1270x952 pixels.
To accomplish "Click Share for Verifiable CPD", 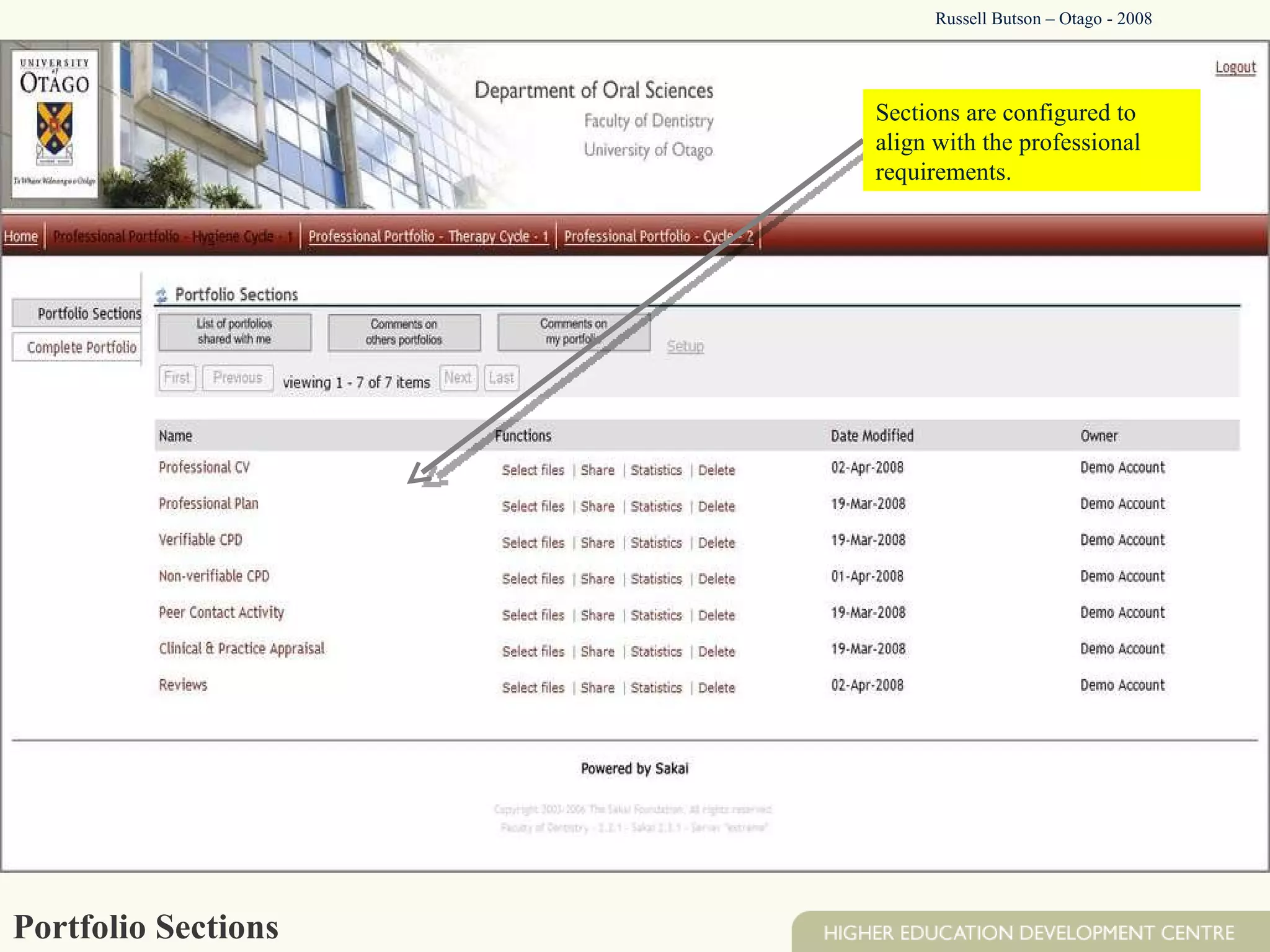I will [597, 543].
